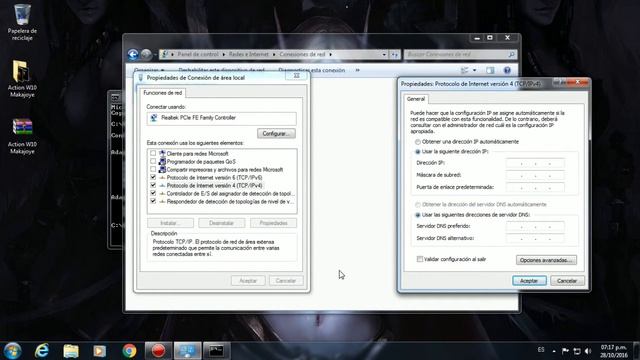Click Redes e Internet breadcrumb
This screenshot has width=640, height=360.
click(x=249, y=54)
